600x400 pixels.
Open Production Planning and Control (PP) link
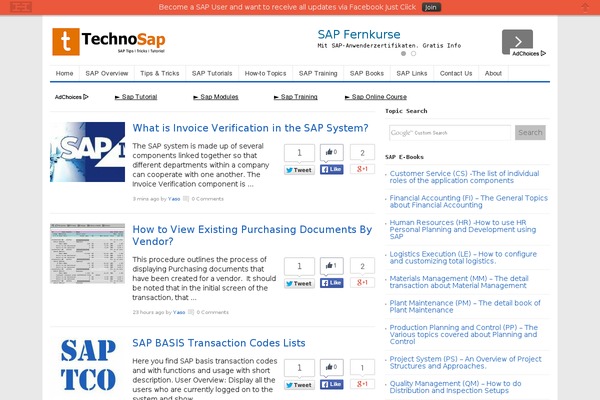pos(464,335)
